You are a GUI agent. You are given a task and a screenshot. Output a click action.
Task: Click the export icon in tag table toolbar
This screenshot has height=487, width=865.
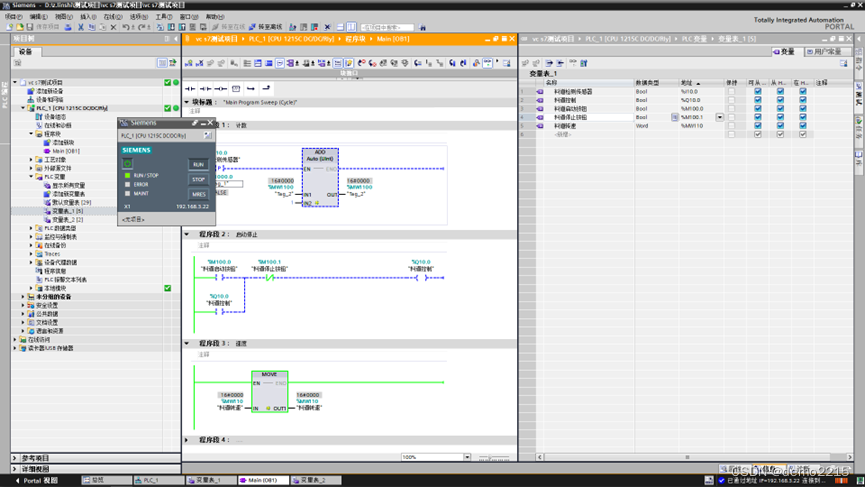tap(549, 63)
